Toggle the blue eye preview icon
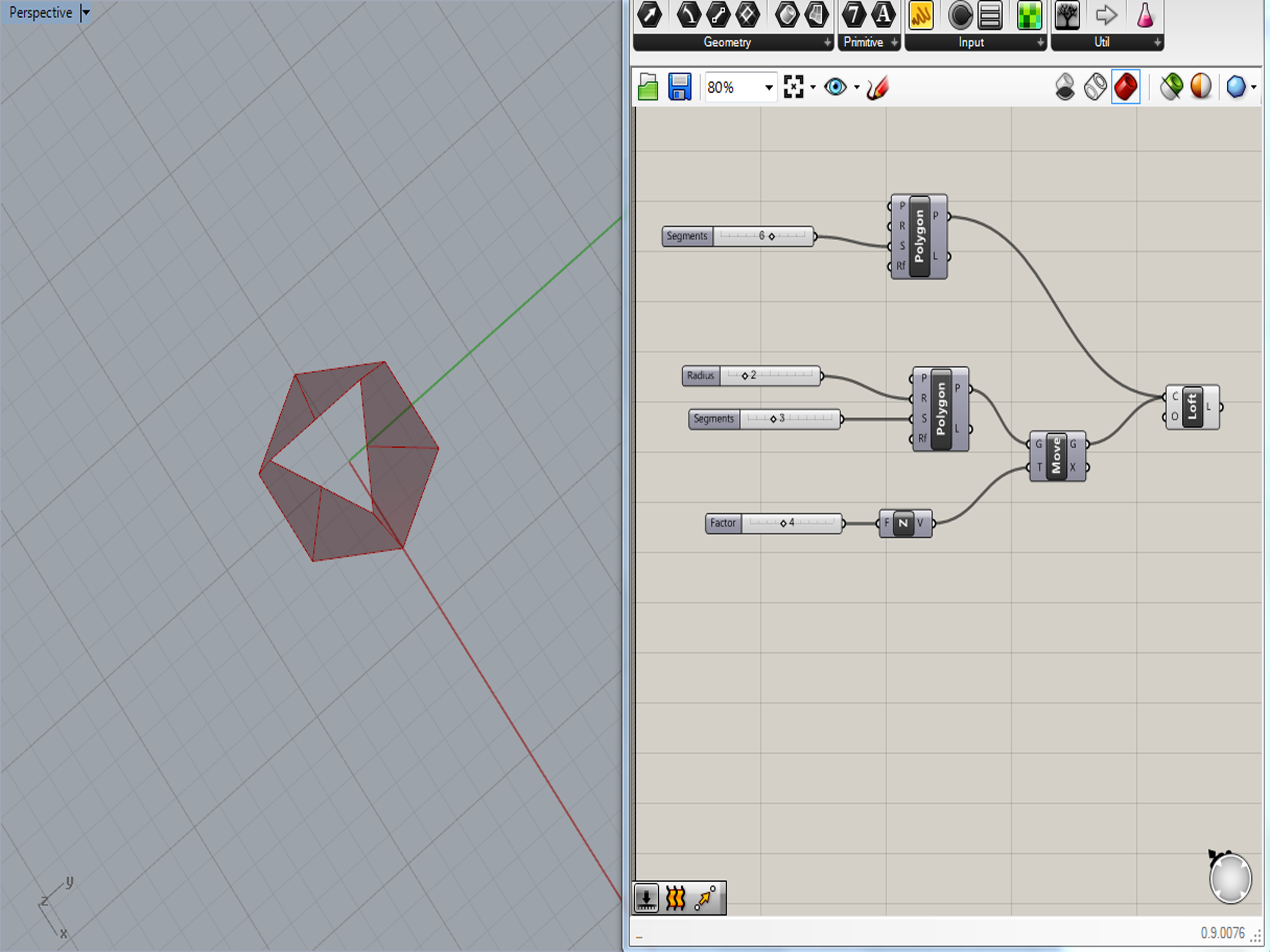Image resolution: width=1270 pixels, height=952 pixels. (x=835, y=87)
